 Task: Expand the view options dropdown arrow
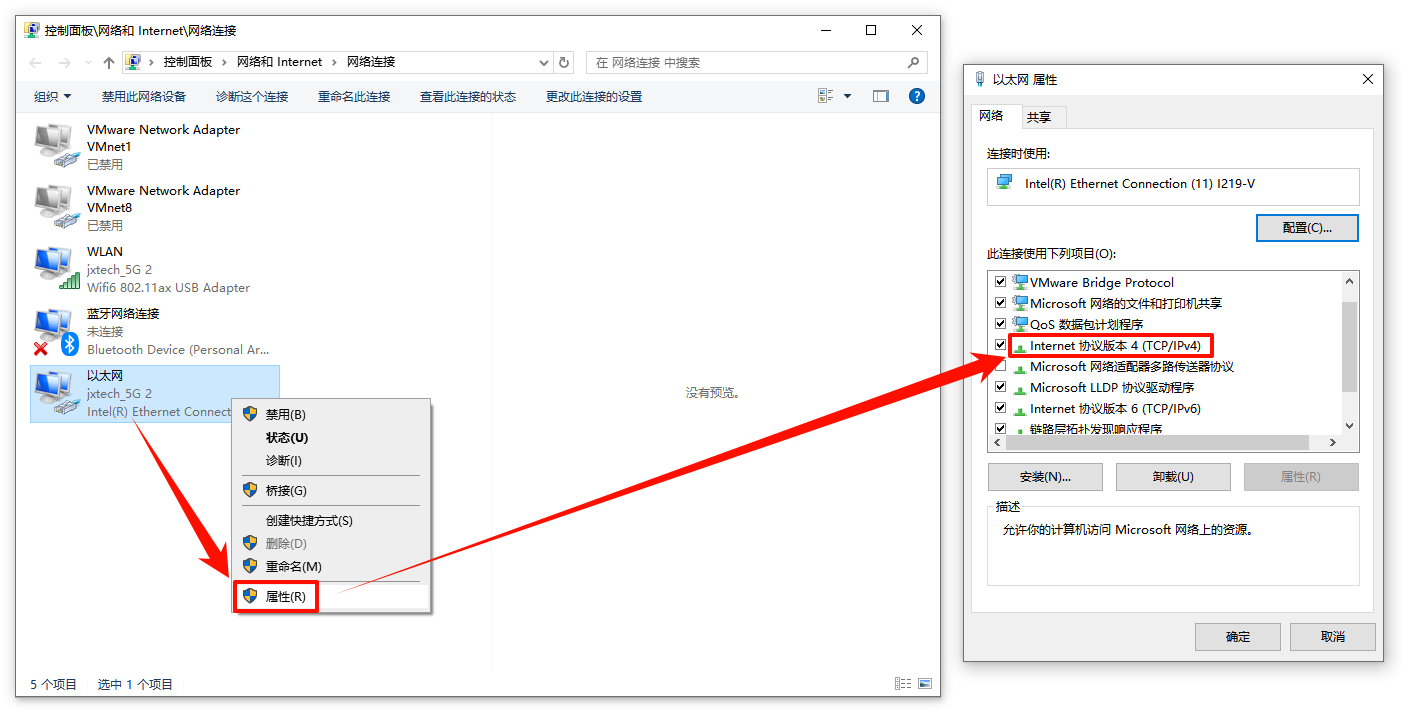pos(847,96)
